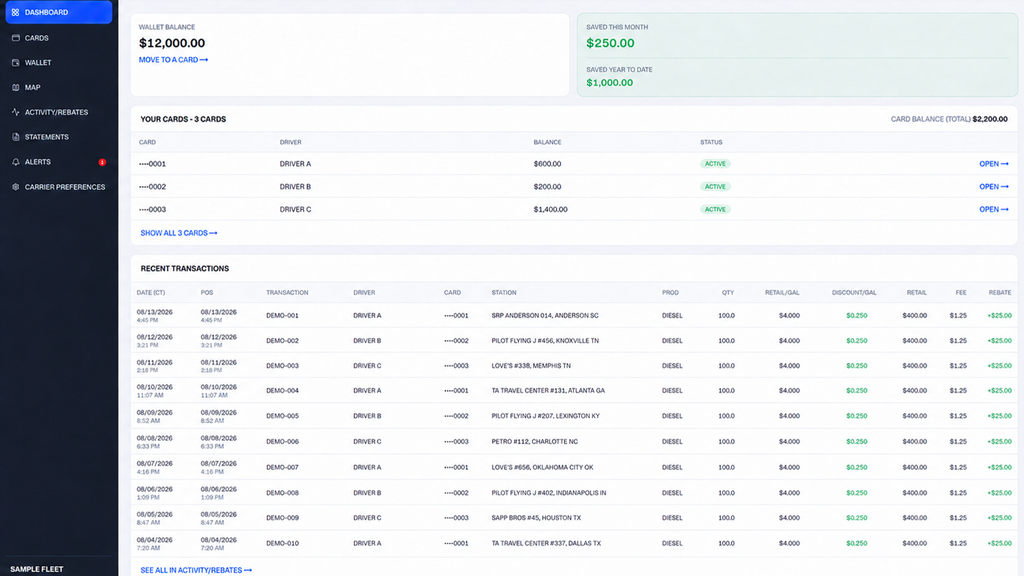The width and height of the screenshot is (1024, 576).
Task: Click transaction DEMO-005
Action: click(x=282, y=416)
